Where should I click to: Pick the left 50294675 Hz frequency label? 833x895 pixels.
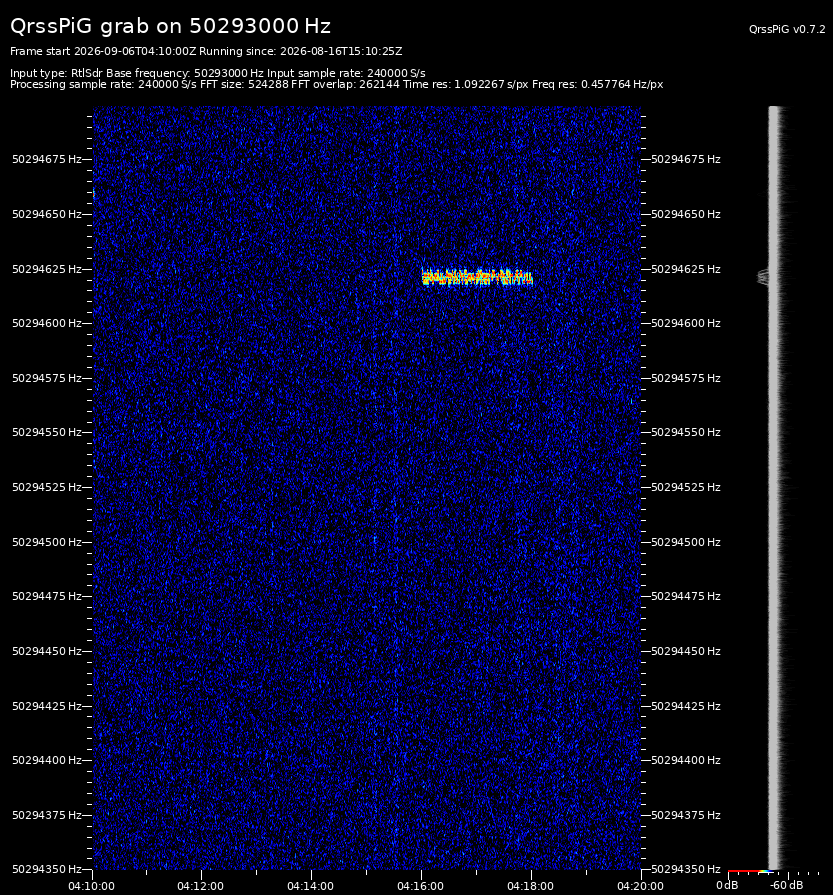coord(47,159)
